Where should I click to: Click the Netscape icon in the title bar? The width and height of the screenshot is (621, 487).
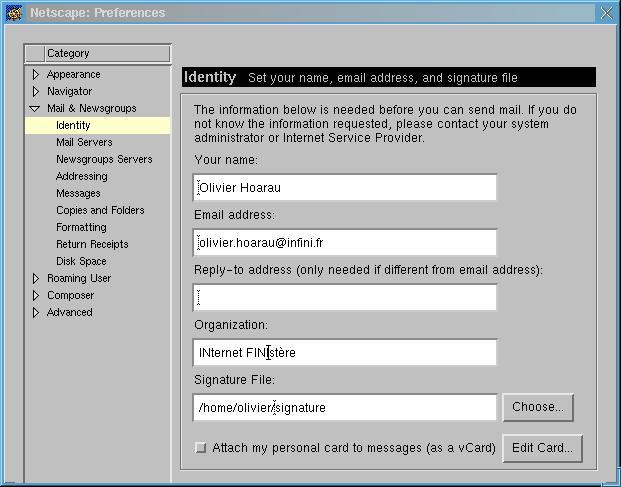point(14,13)
